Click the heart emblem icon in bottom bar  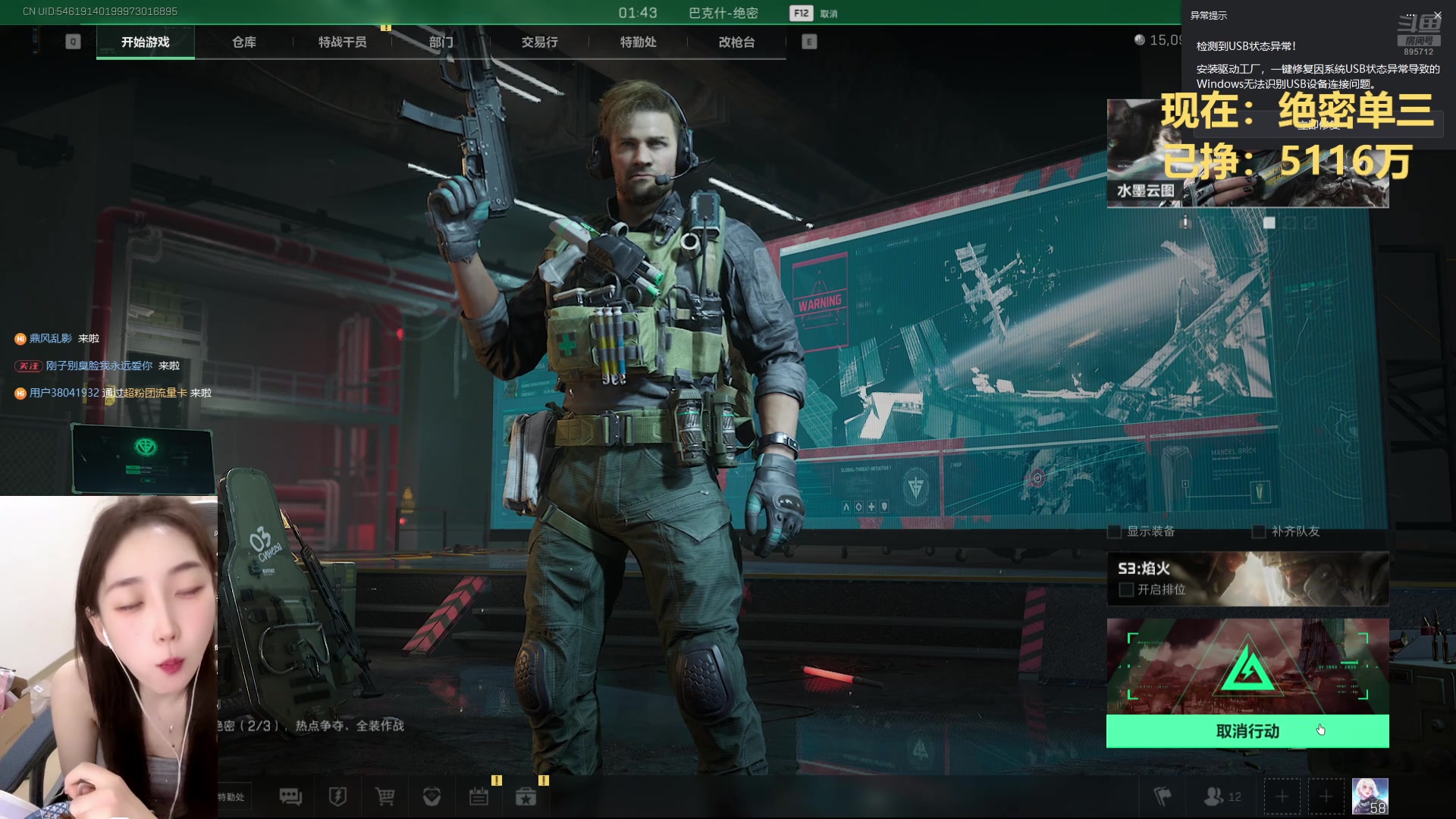pyautogui.click(x=431, y=796)
